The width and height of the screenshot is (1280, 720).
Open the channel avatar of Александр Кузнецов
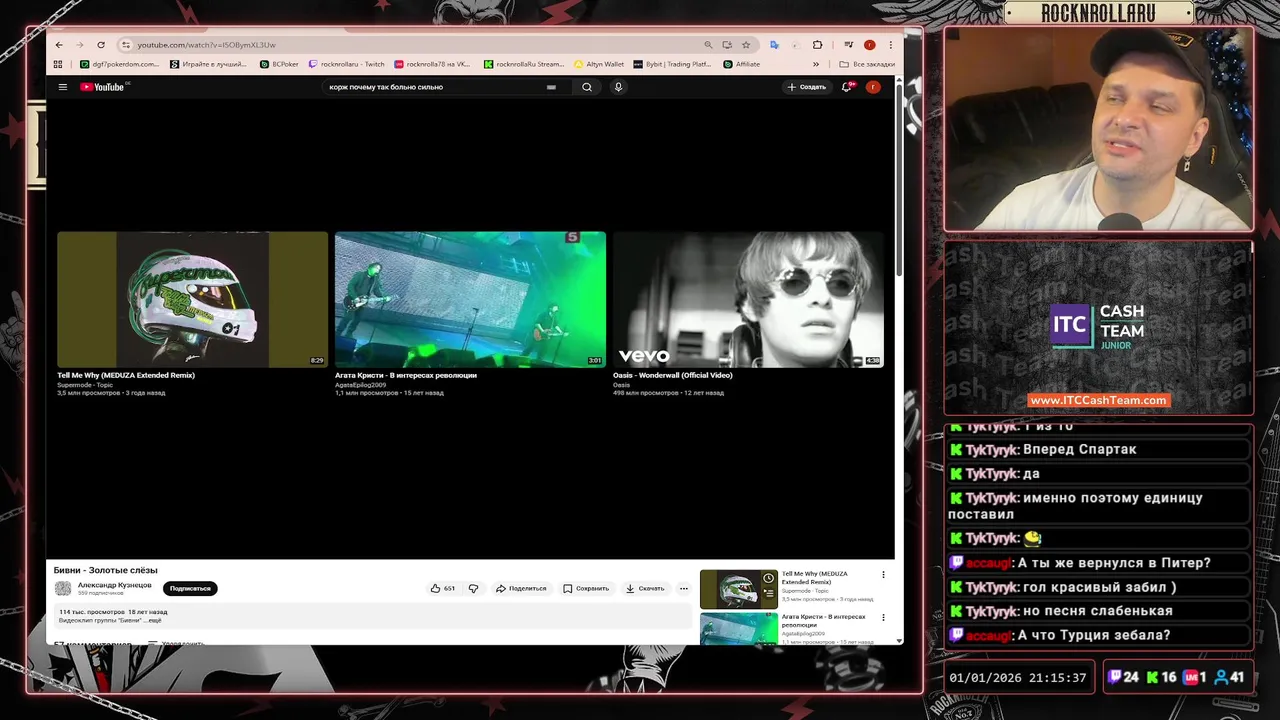click(63, 588)
